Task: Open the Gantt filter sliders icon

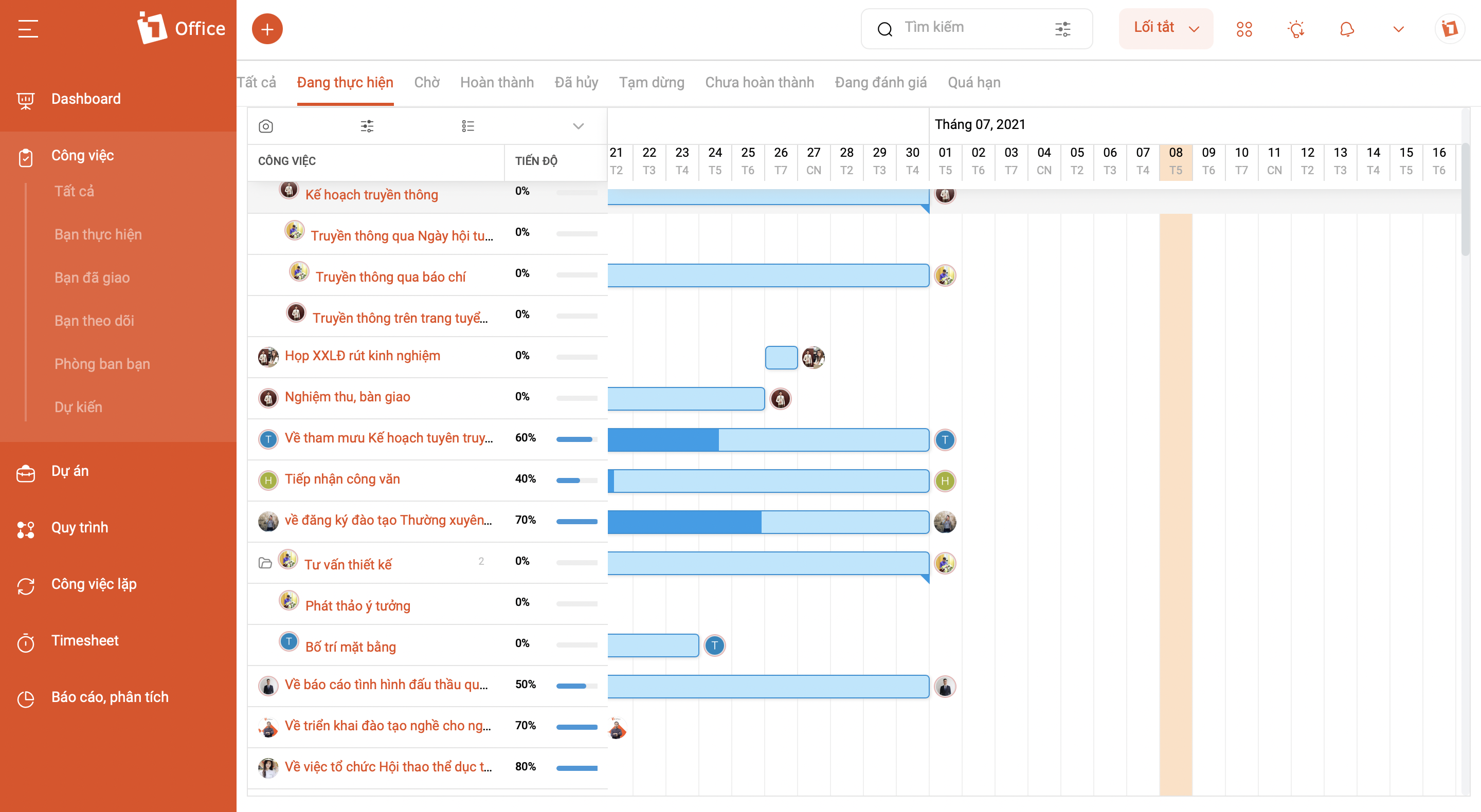Action: point(367,126)
